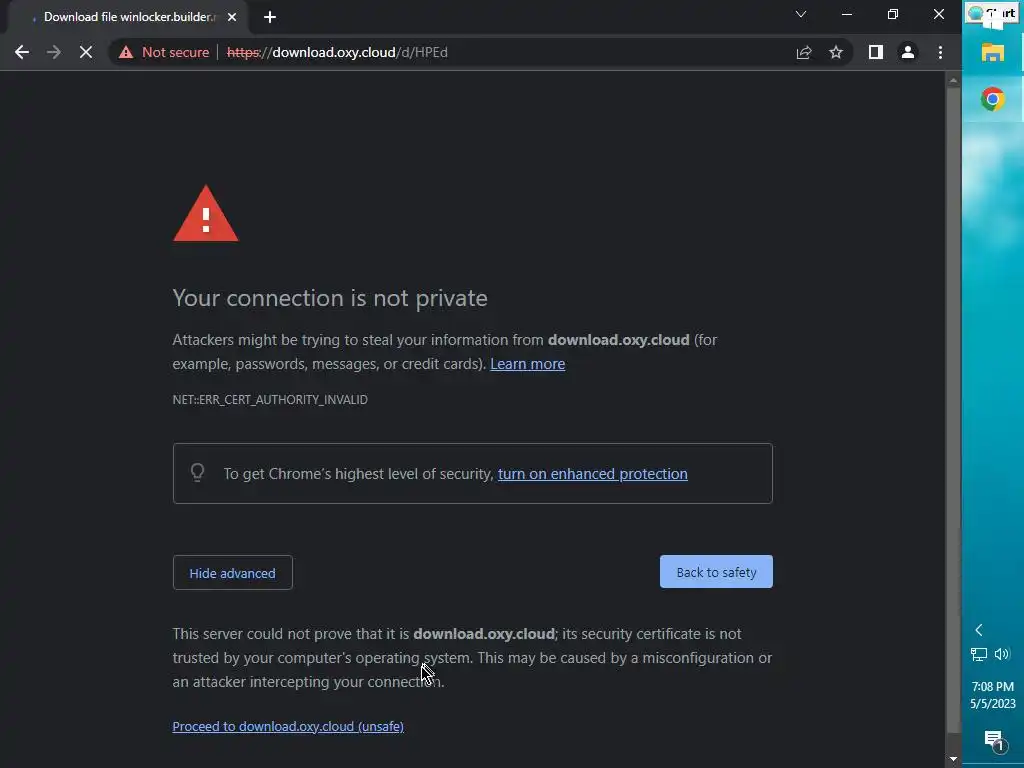Restore down the Chrome window
1024x768 pixels.
[893, 14]
